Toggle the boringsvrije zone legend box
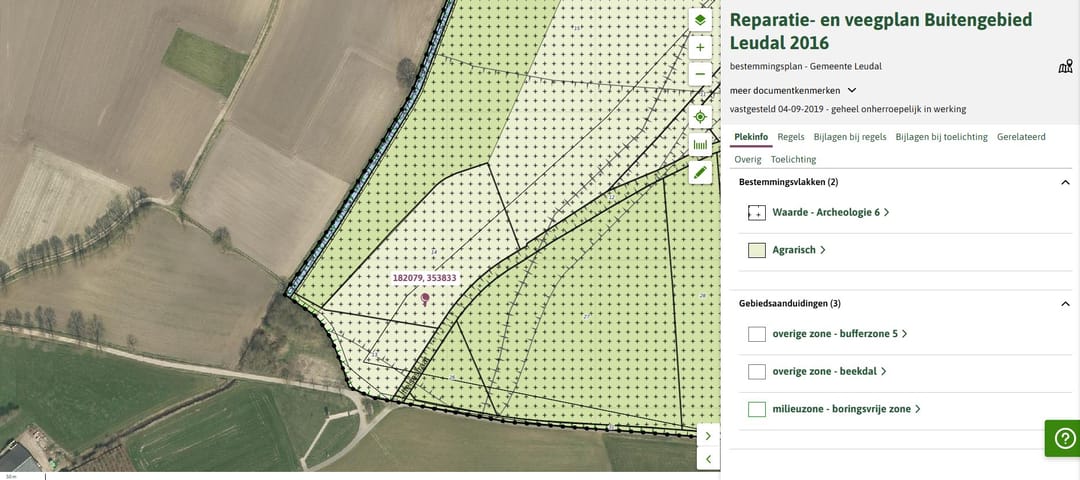 pos(757,409)
